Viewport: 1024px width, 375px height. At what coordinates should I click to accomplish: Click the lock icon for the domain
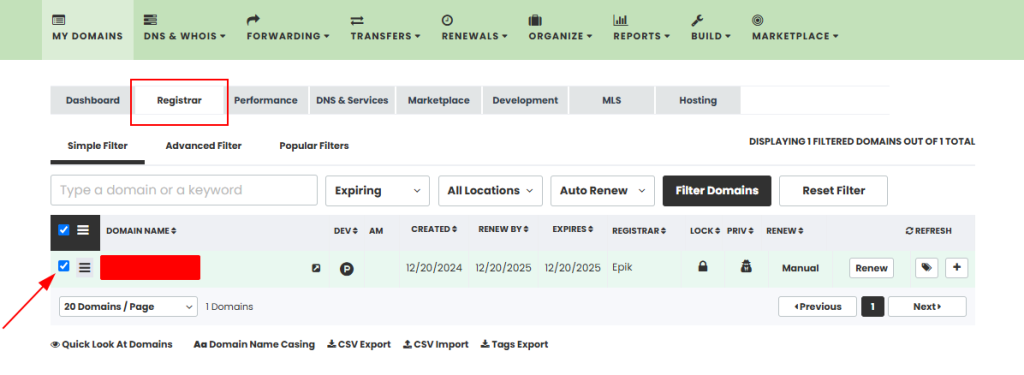(x=703, y=267)
